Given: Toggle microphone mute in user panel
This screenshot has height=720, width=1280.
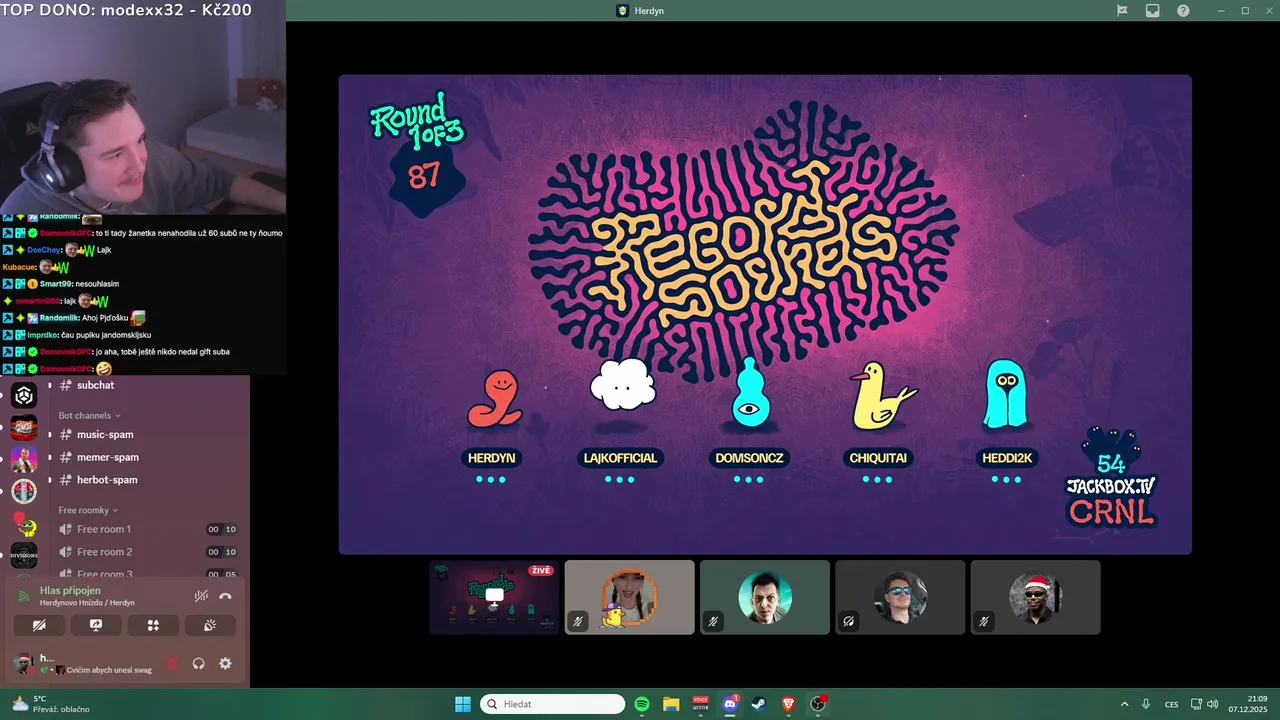Looking at the screenshot, I should pyautogui.click(x=172, y=663).
